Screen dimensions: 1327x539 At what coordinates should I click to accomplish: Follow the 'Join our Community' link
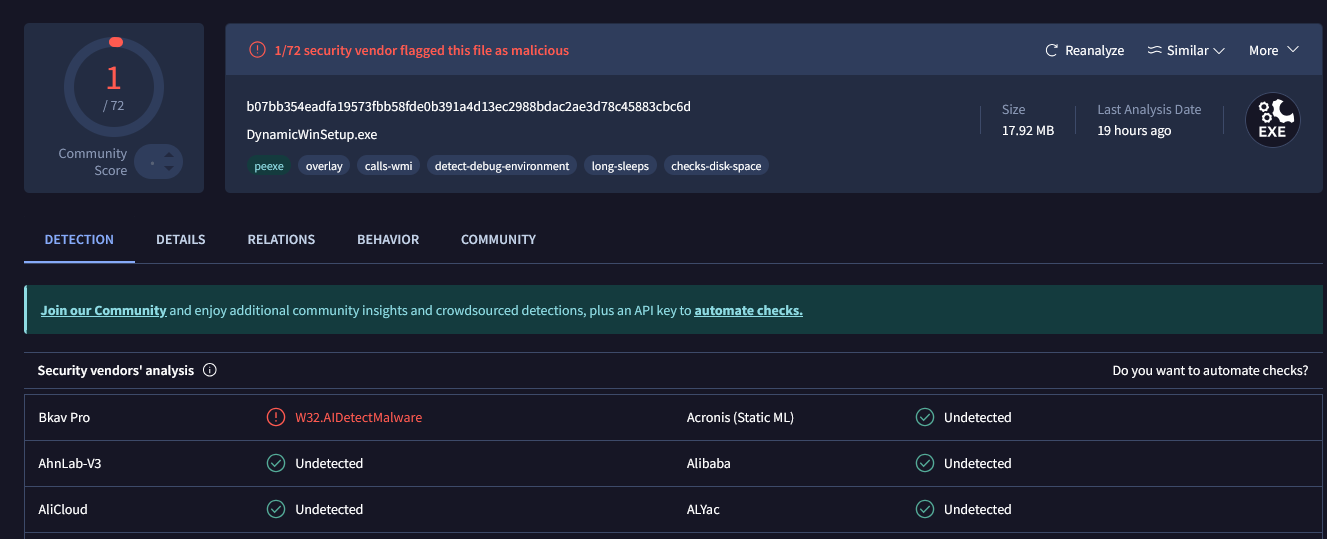point(103,310)
